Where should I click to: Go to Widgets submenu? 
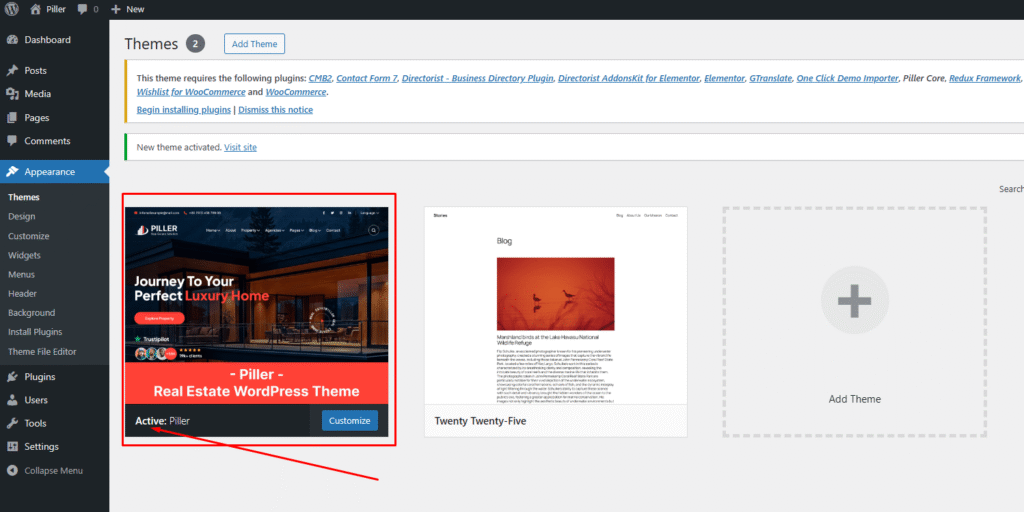24,255
